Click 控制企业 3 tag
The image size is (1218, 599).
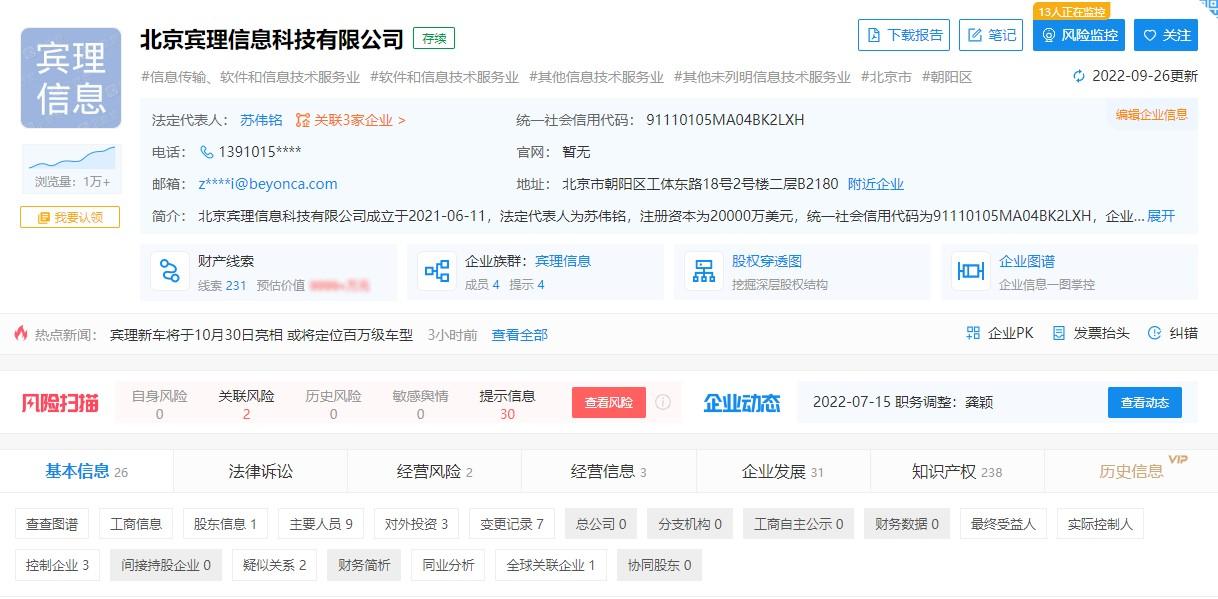coord(57,565)
